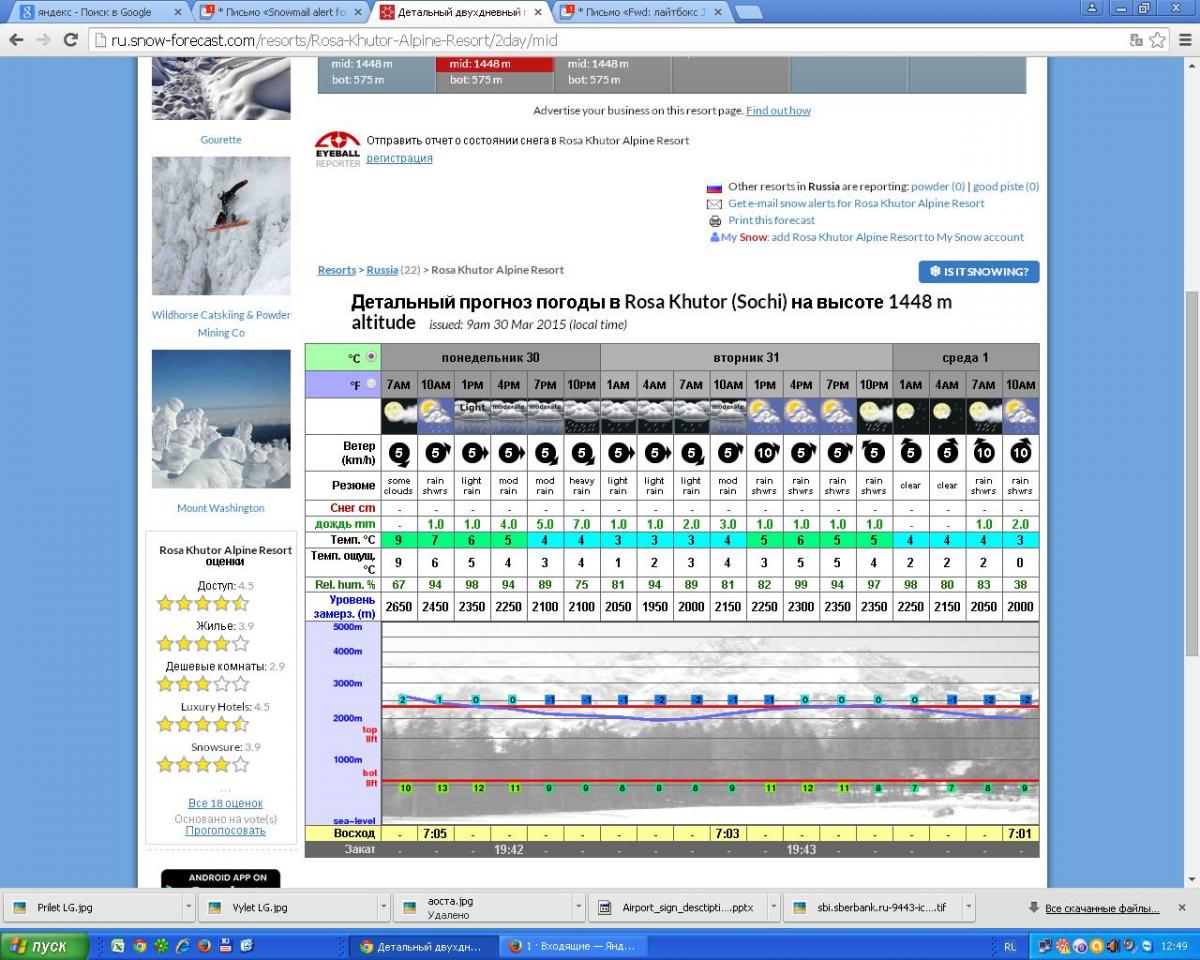Click Monday 7AM wind speed 5 icon
This screenshot has width=1200, height=960.
pyautogui.click(x=399, y=452)
